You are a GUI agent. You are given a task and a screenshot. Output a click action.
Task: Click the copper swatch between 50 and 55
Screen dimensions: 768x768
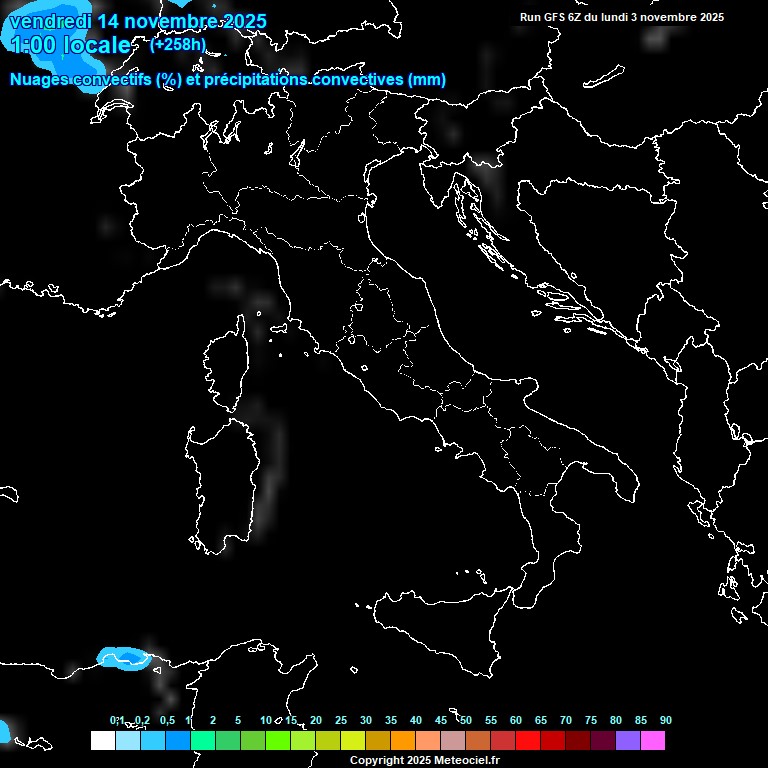tap(478, 740)
